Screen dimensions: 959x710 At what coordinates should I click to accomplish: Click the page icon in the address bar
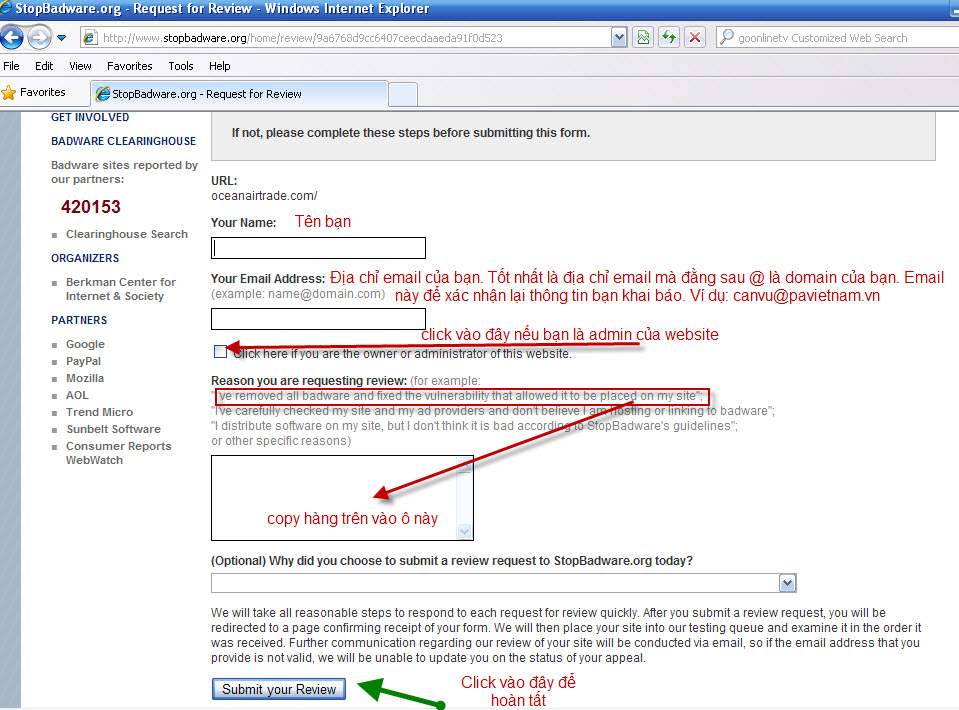(90, 38)
